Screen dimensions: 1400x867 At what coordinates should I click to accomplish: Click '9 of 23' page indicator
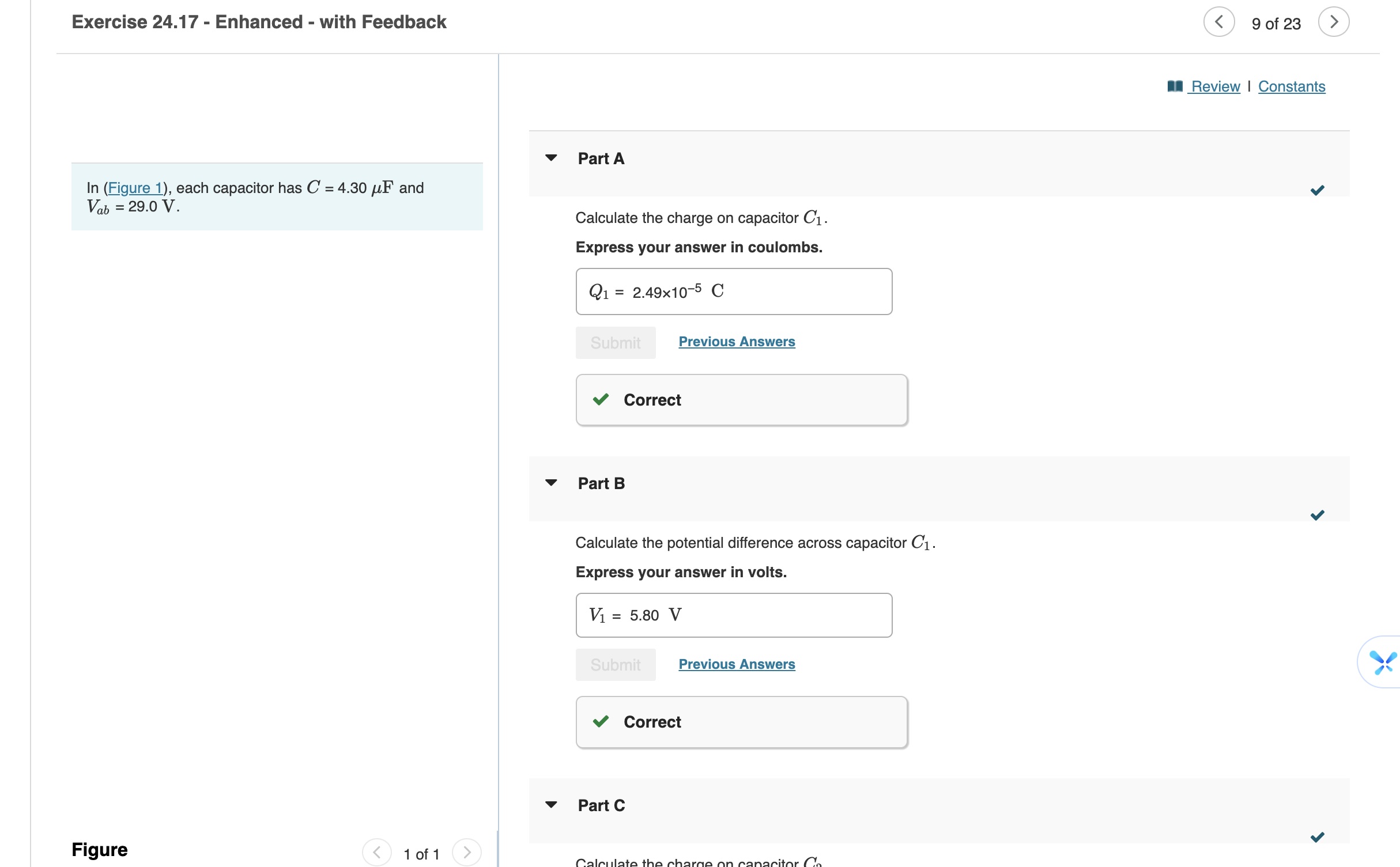point(1276,24)
